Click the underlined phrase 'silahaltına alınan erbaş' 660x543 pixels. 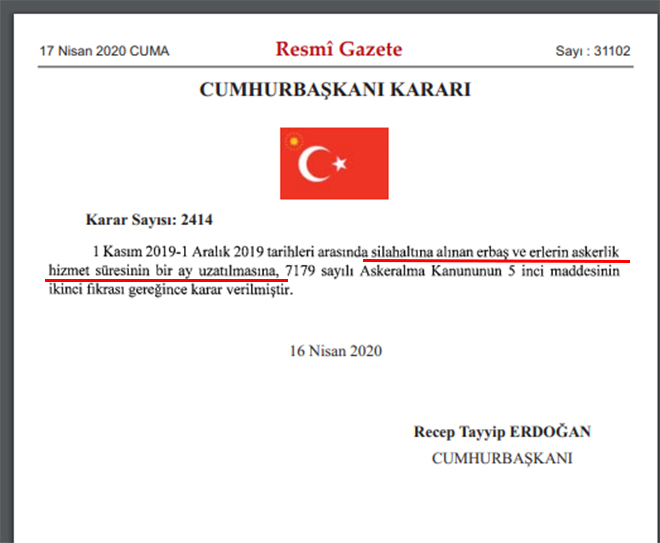440,252
